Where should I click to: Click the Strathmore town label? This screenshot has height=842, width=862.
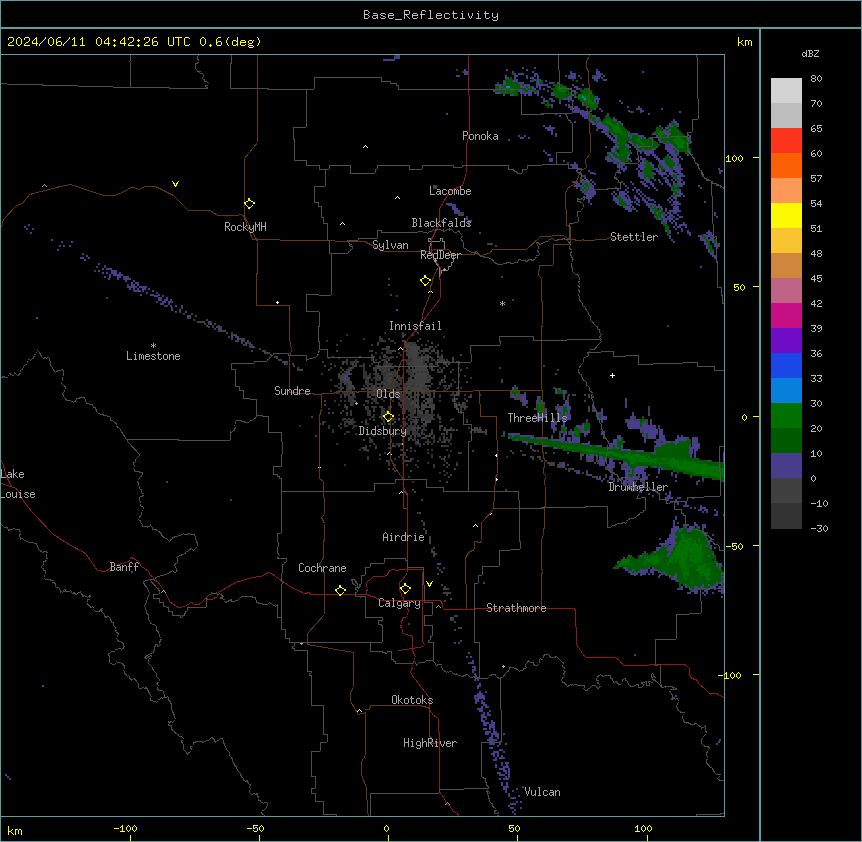point(516,608)
